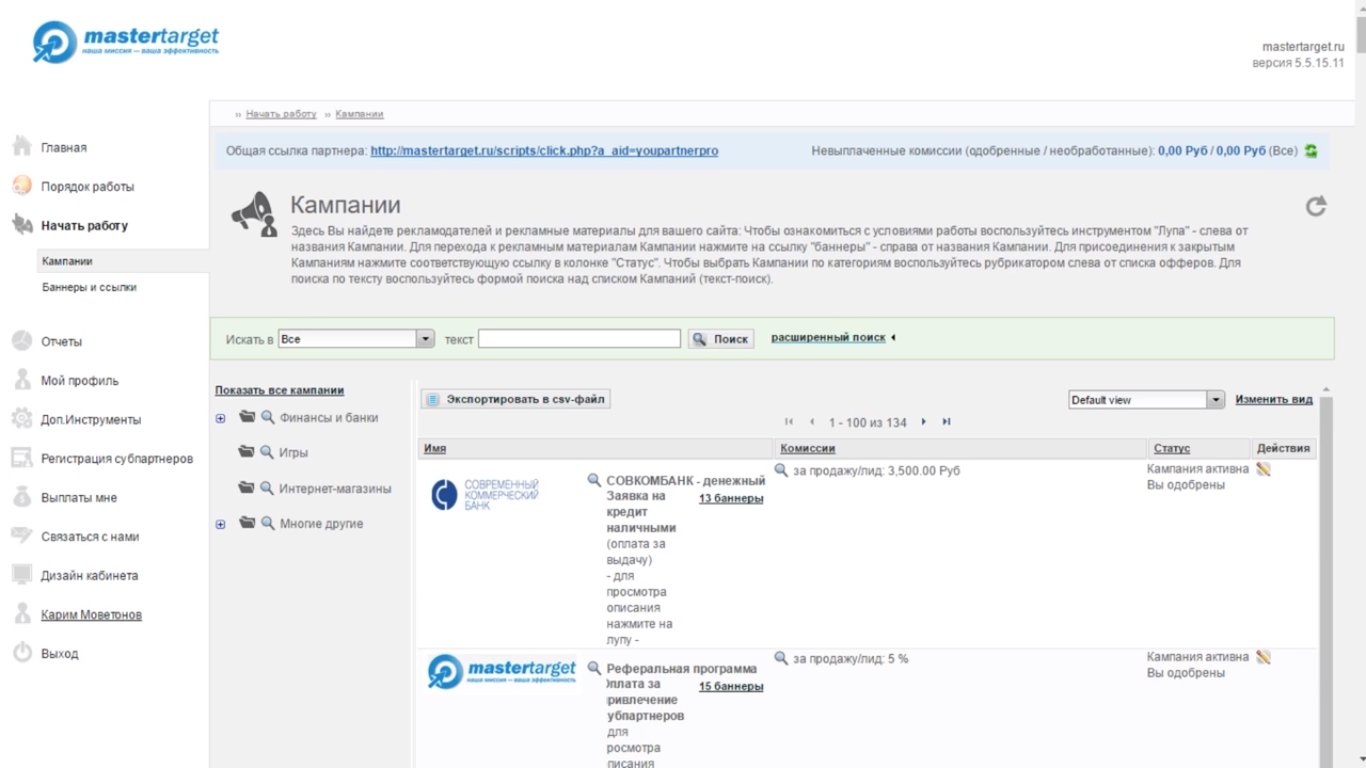Click the up arrow of the campaigns table scrollbar
Image resolution: width=1366 pixels, height=768 pixels.
coord(1326,390)
